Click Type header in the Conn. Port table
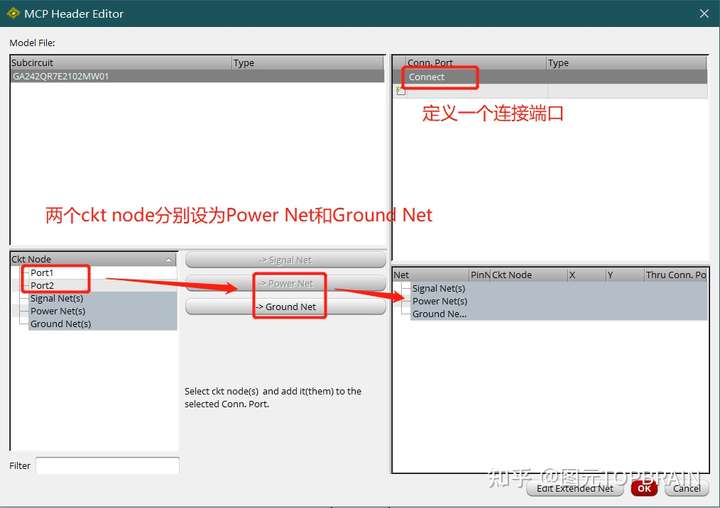The image size is (720, 508). point(626,62)
